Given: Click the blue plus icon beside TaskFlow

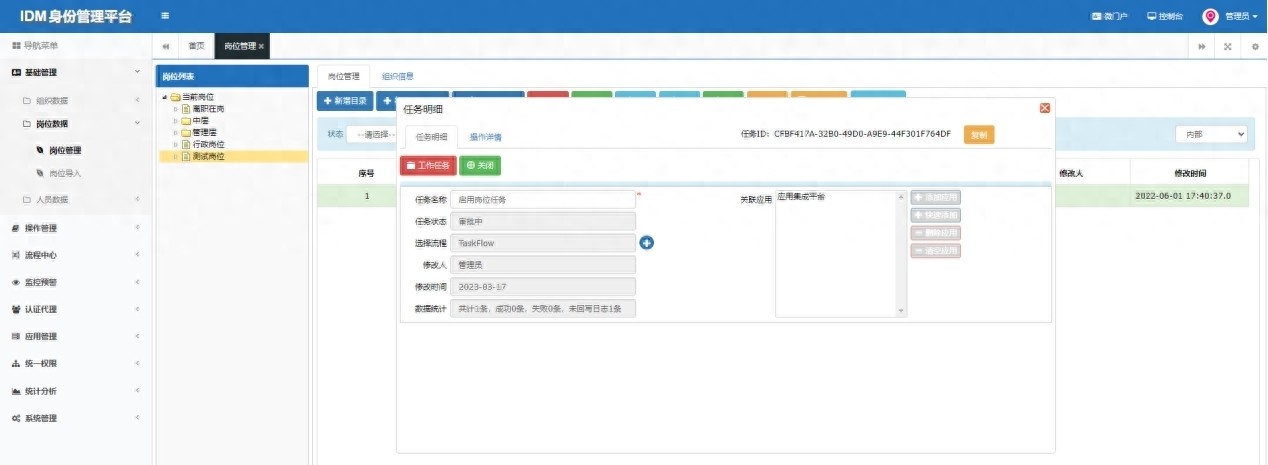Looking at the screenshot, I should click(646, 243).
